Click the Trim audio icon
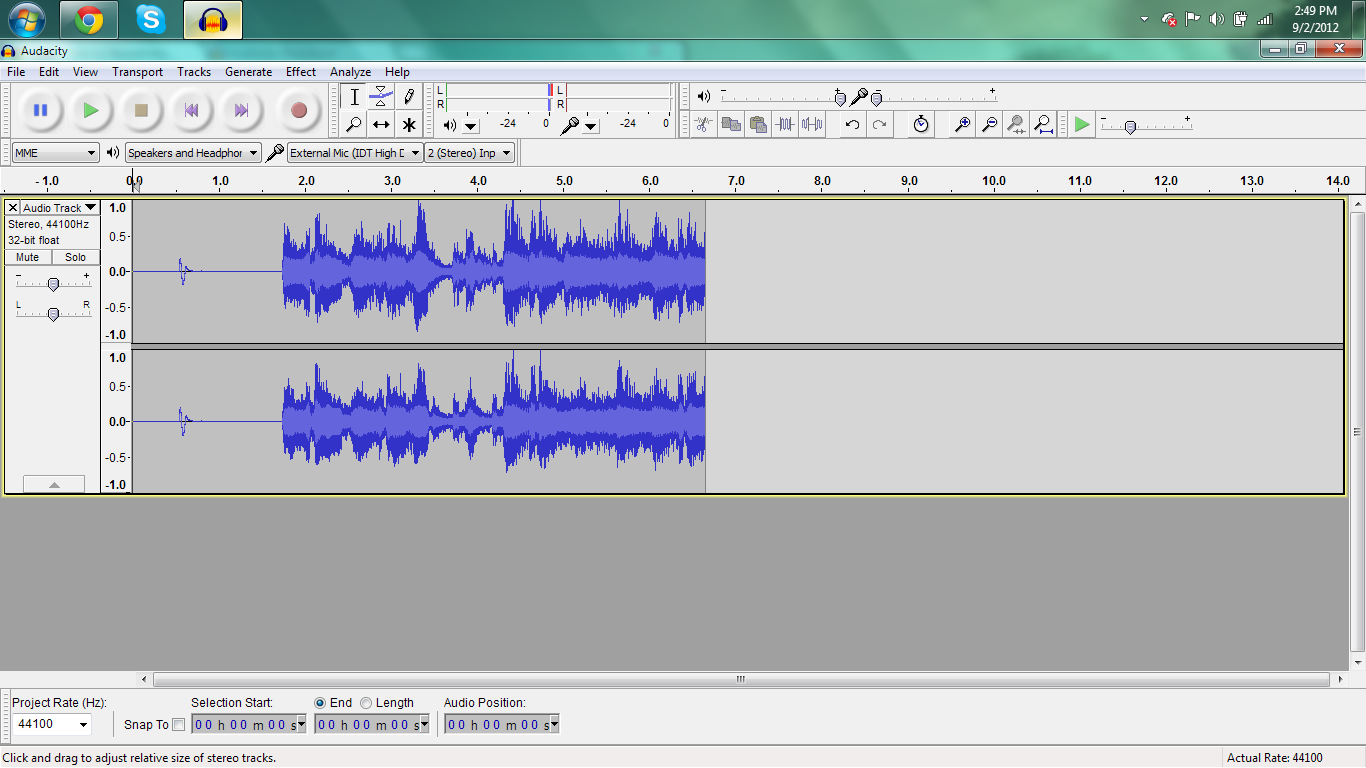The width and height of the screenshot is (1366, 768). (785, 124)
